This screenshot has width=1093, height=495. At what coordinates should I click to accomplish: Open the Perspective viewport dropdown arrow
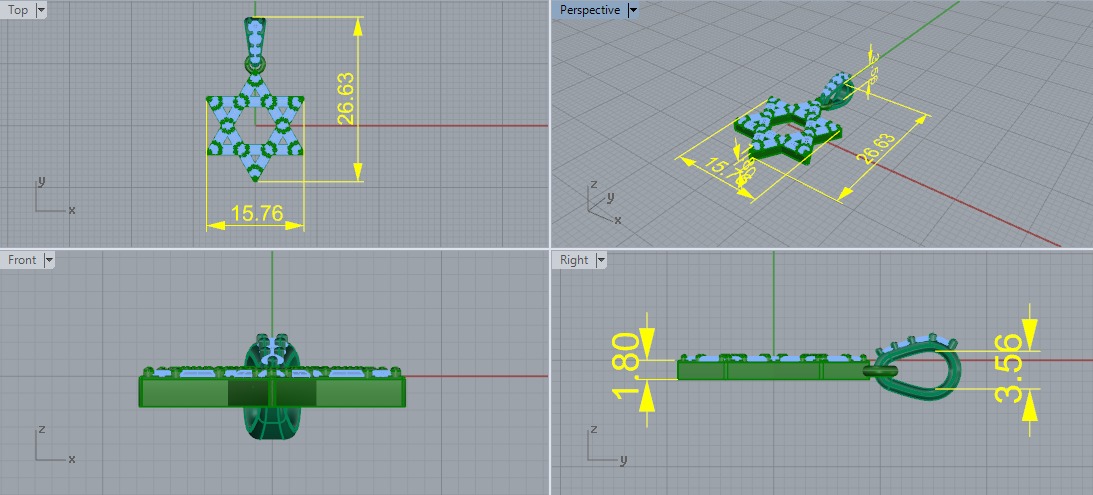point(632,10)
